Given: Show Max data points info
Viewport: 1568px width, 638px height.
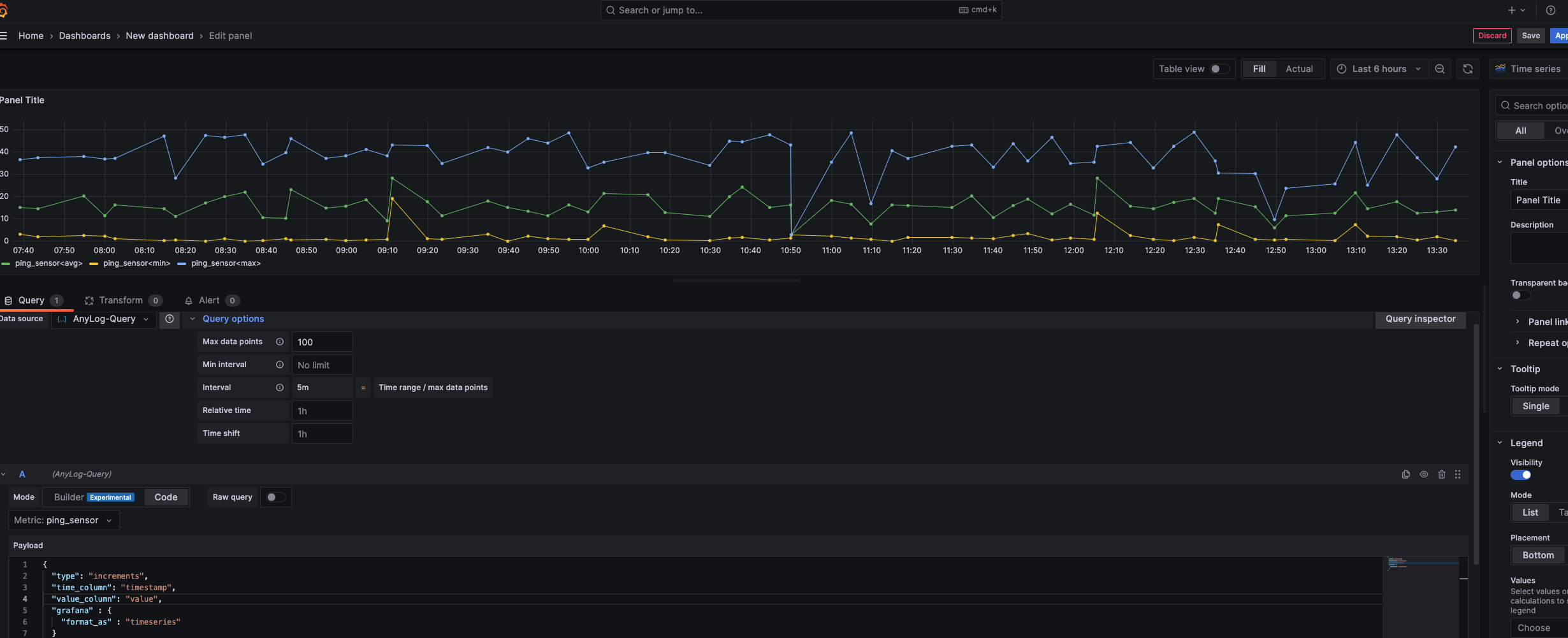Looking at the screenshot, I should 280,342.
